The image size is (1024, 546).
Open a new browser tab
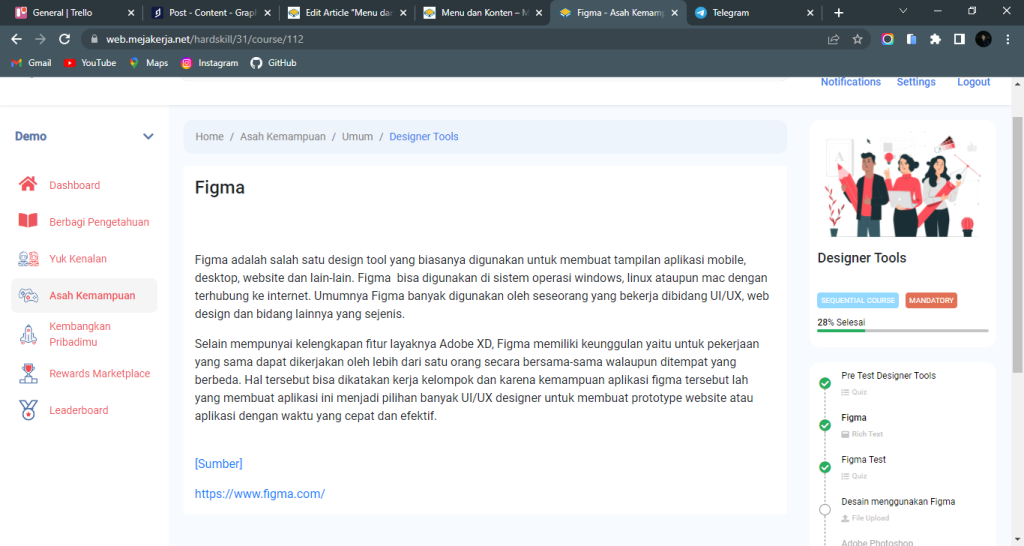point(839,12)
